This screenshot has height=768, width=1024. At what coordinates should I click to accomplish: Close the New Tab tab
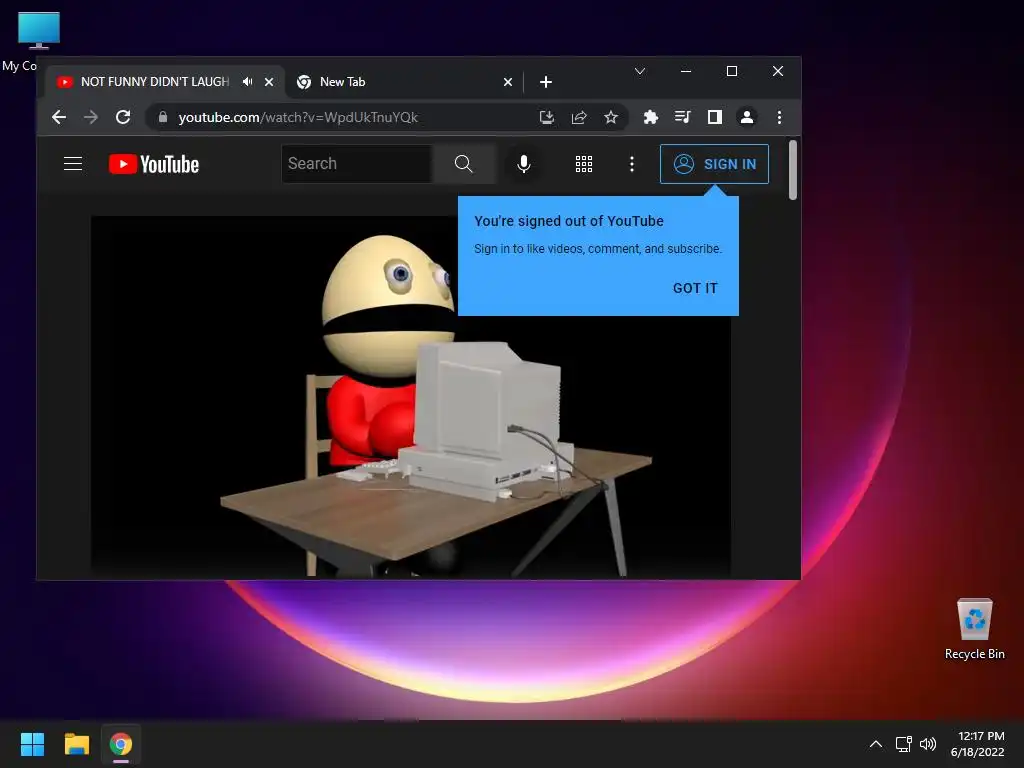[508, 82]
